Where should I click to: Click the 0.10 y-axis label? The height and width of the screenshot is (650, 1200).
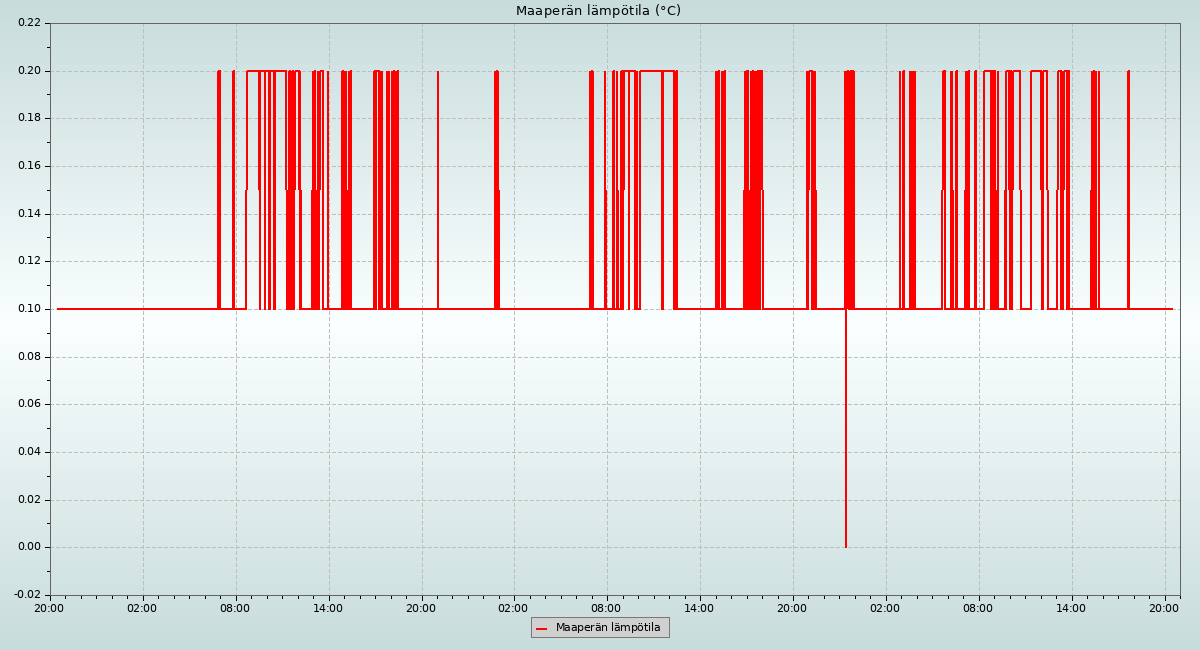point(29,309)
